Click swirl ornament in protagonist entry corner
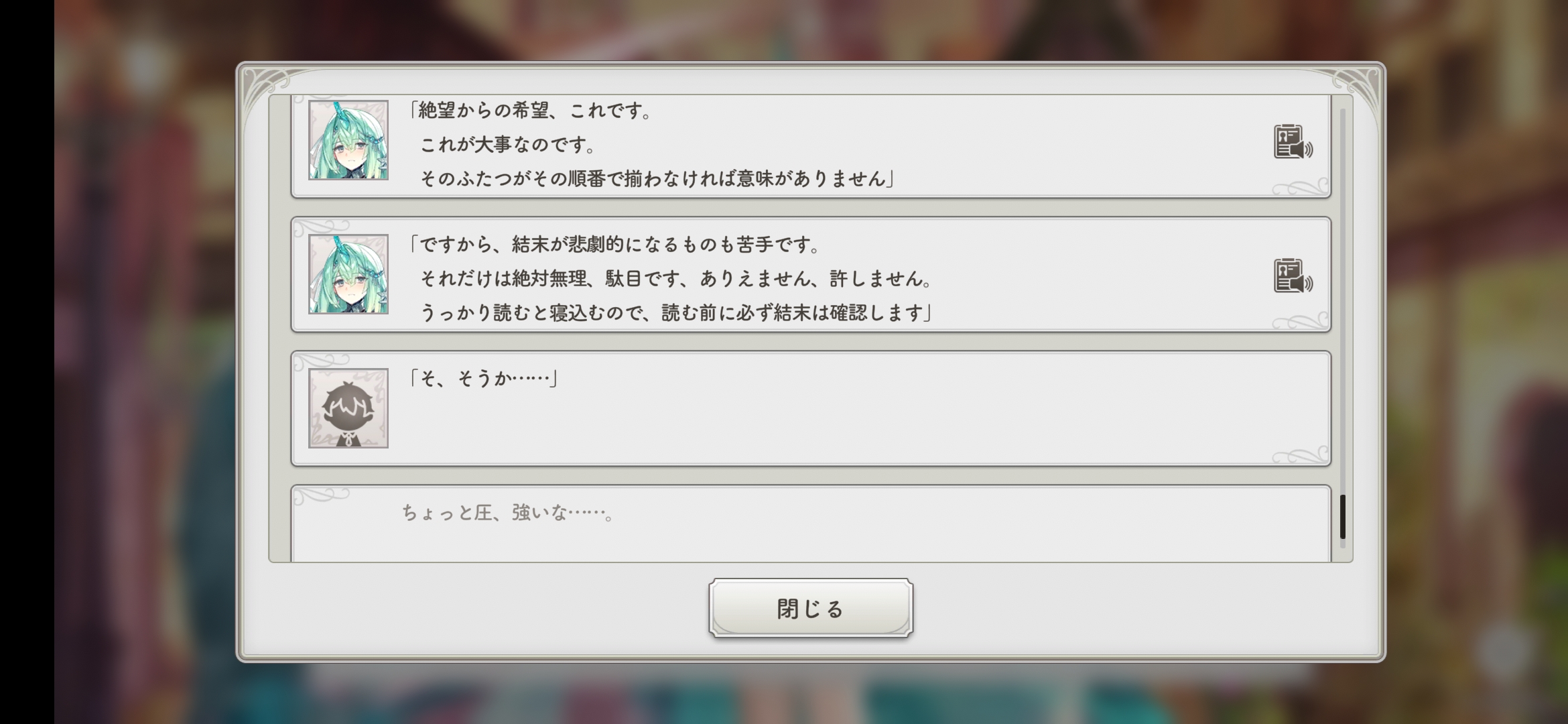1568x724 pixels. [1300, 455]
